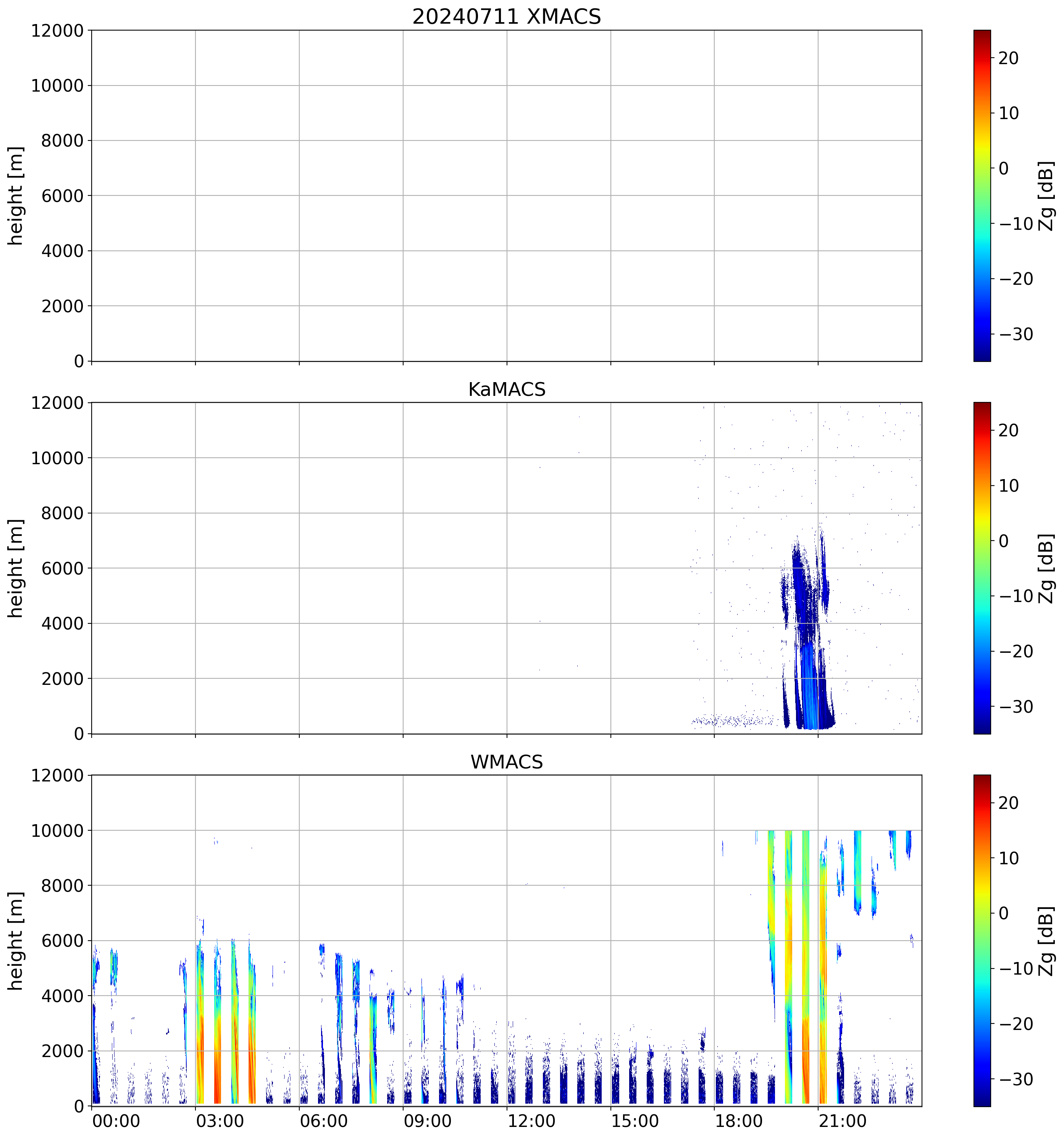
Task: Click the 03:00 time axis label
Action: 220,1120
